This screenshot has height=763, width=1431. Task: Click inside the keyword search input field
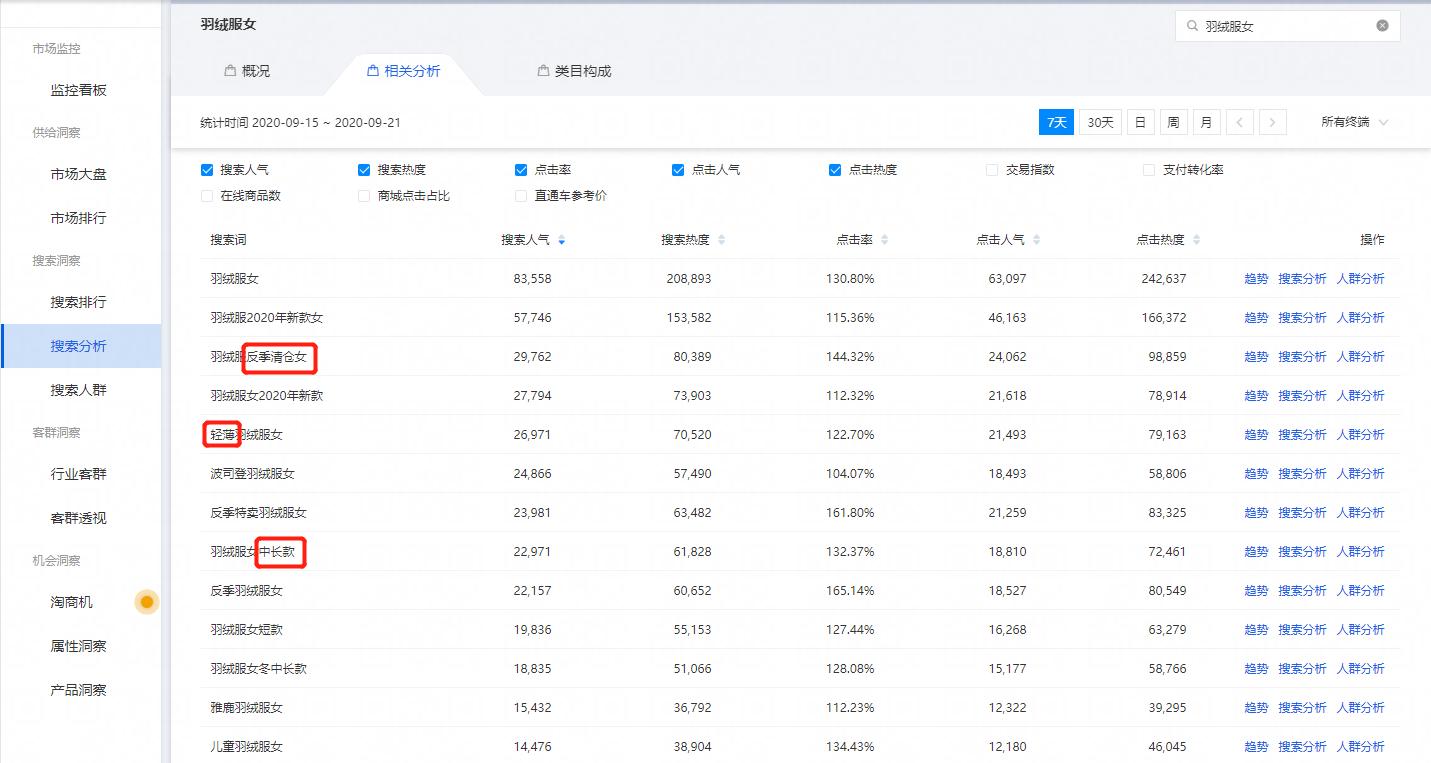pyautogui.click(x=1280, y=25)
